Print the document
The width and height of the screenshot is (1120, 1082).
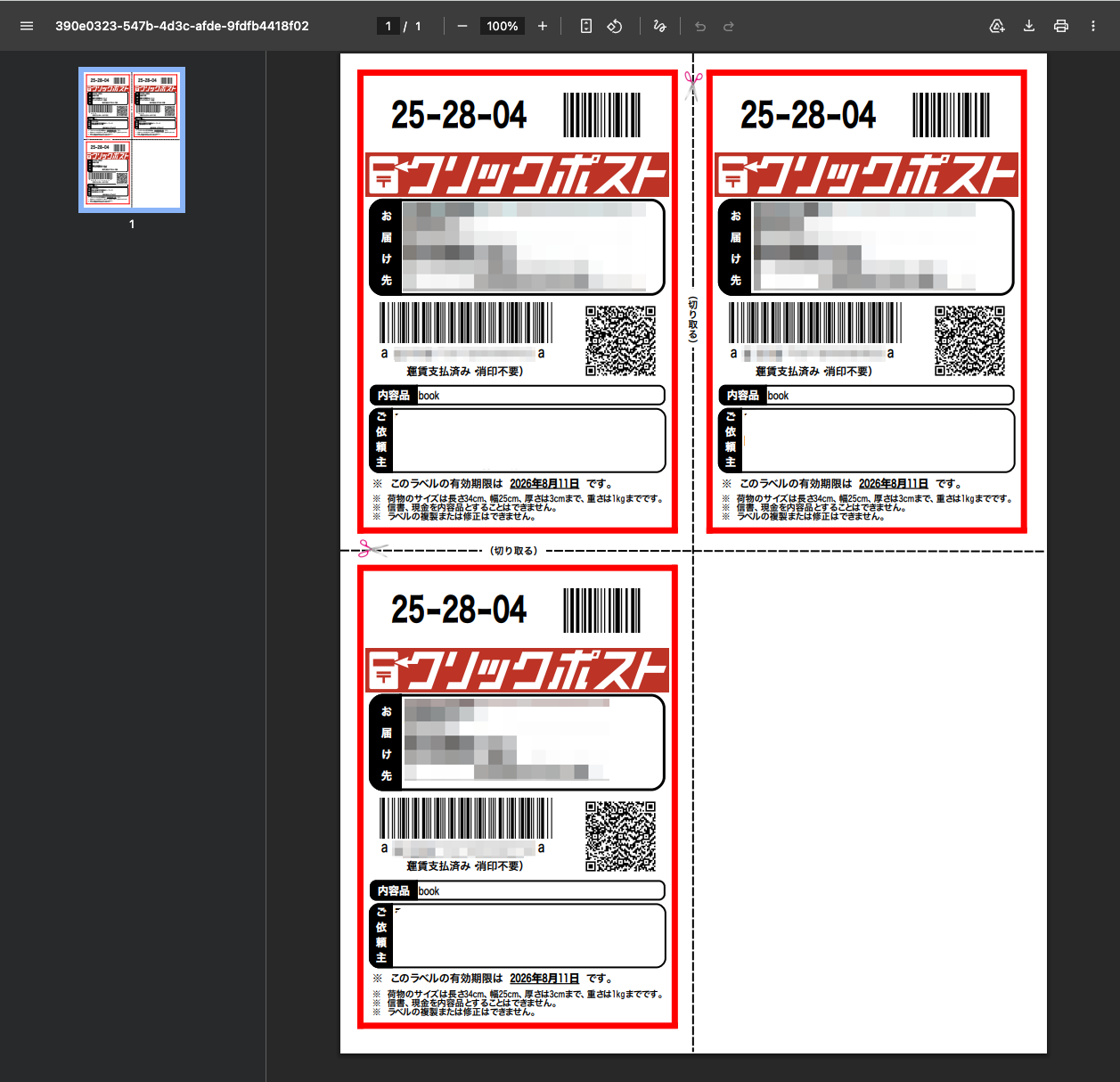pos(1061,26)
